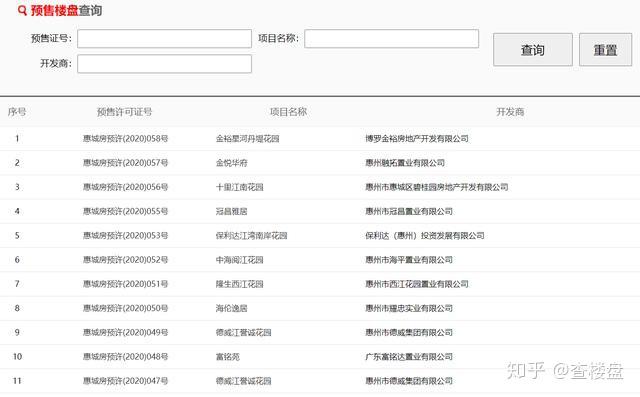Click the red magnifier icon beside 预售楼盘查询
Screen dimensions: 640x397
pyautogui.click(x=22, y=11)
